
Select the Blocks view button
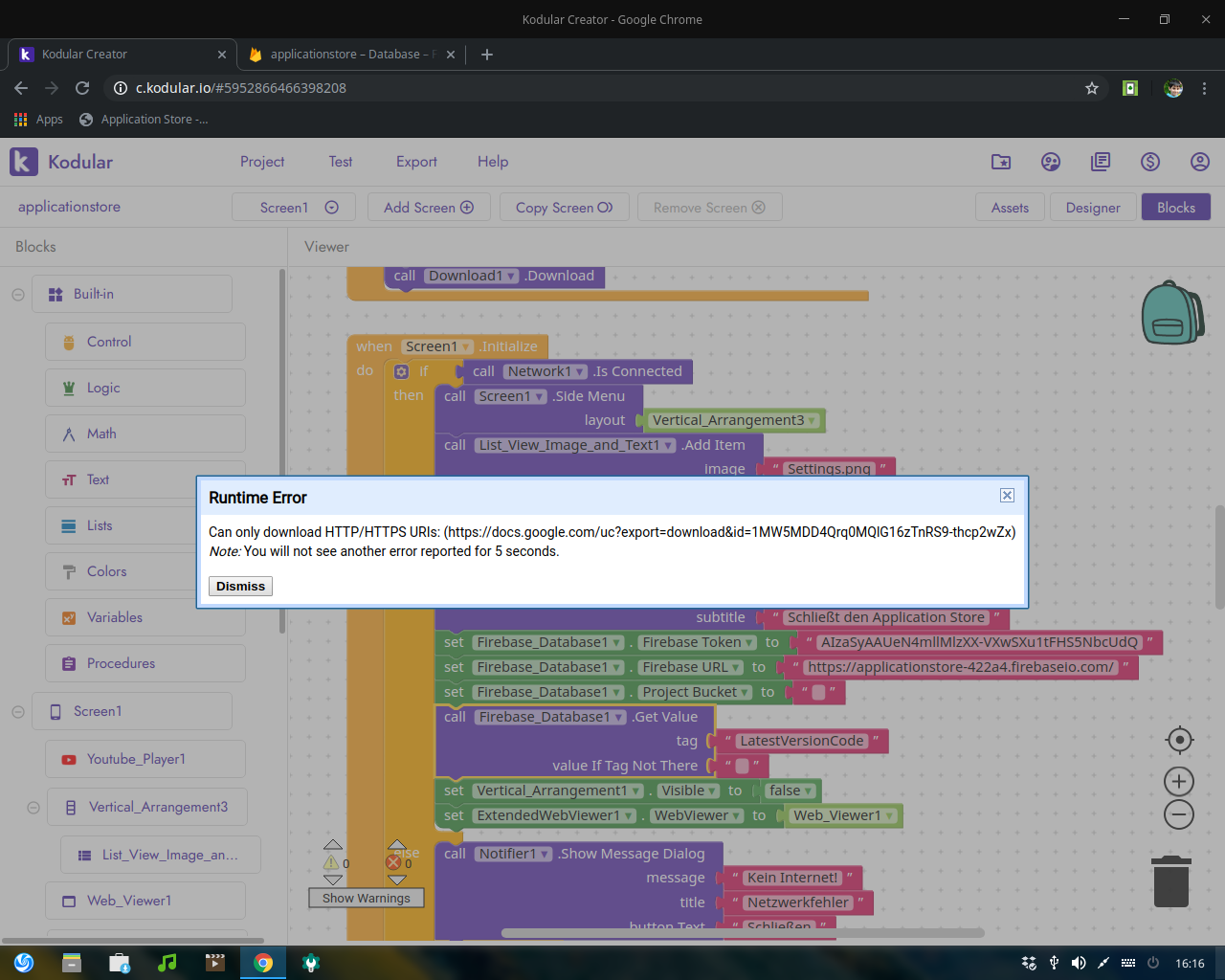[x=1175, y=208]
